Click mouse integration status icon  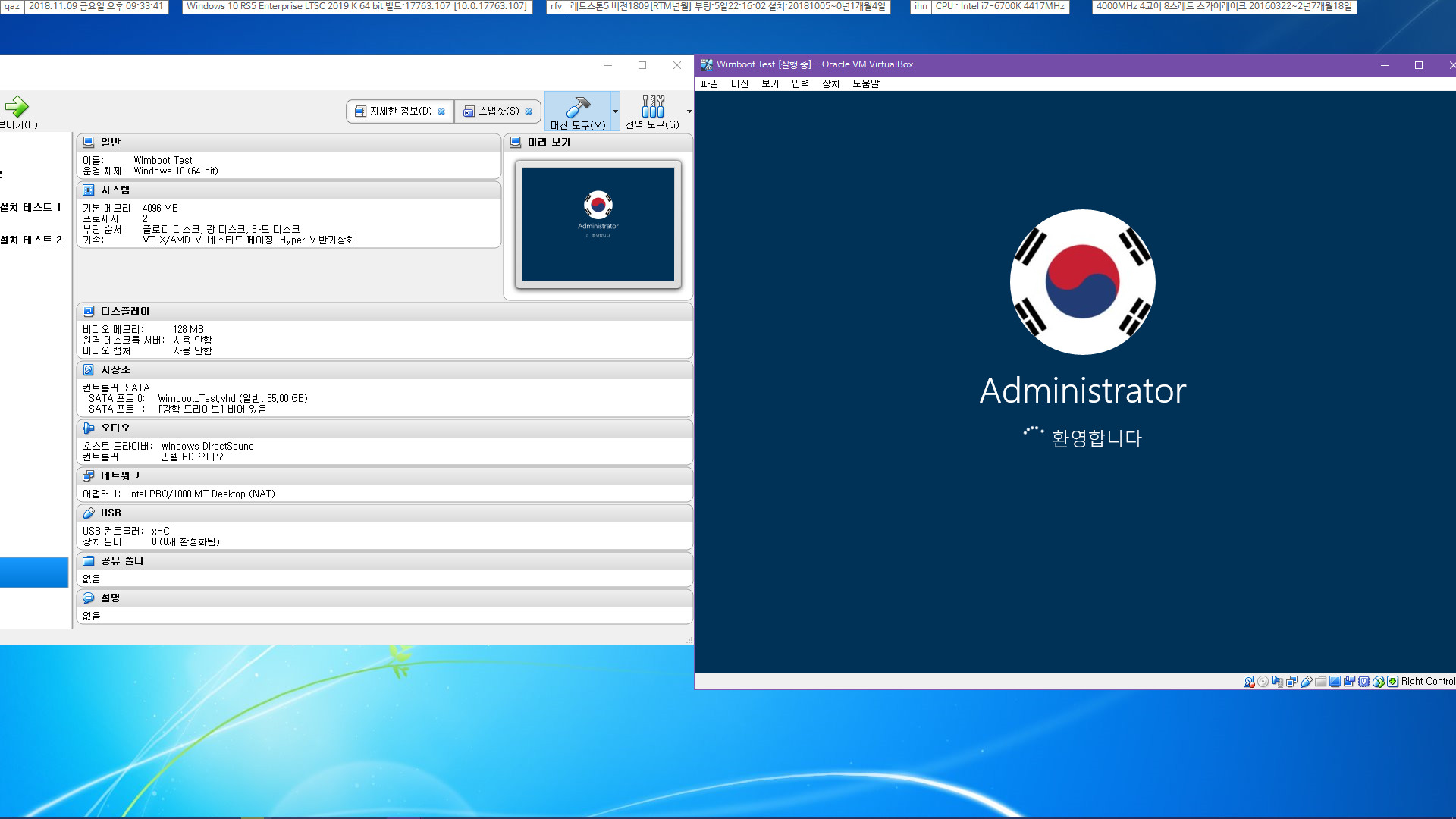click(1379, 682)
